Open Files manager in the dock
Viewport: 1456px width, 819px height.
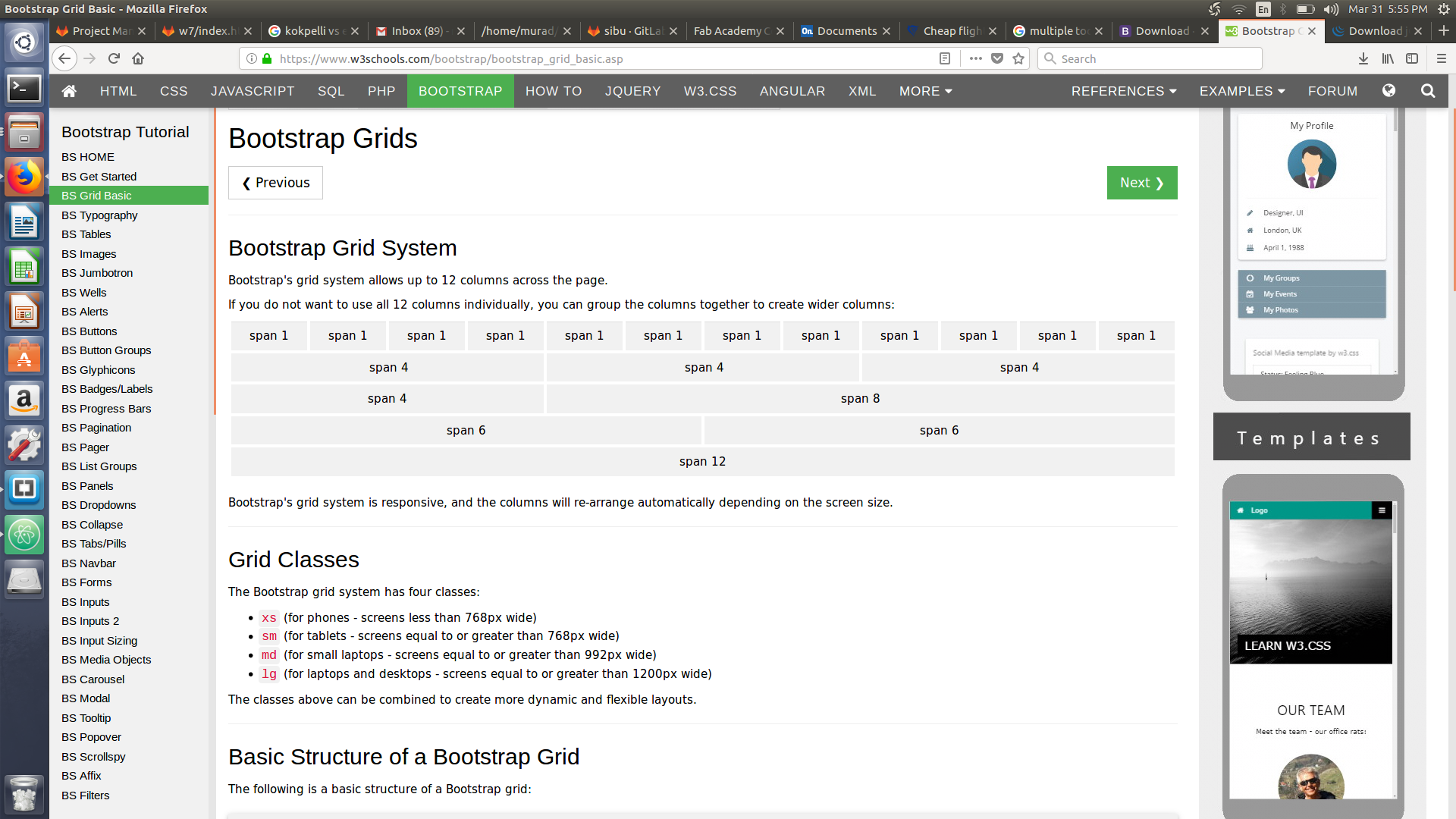[x=24, y=133]
